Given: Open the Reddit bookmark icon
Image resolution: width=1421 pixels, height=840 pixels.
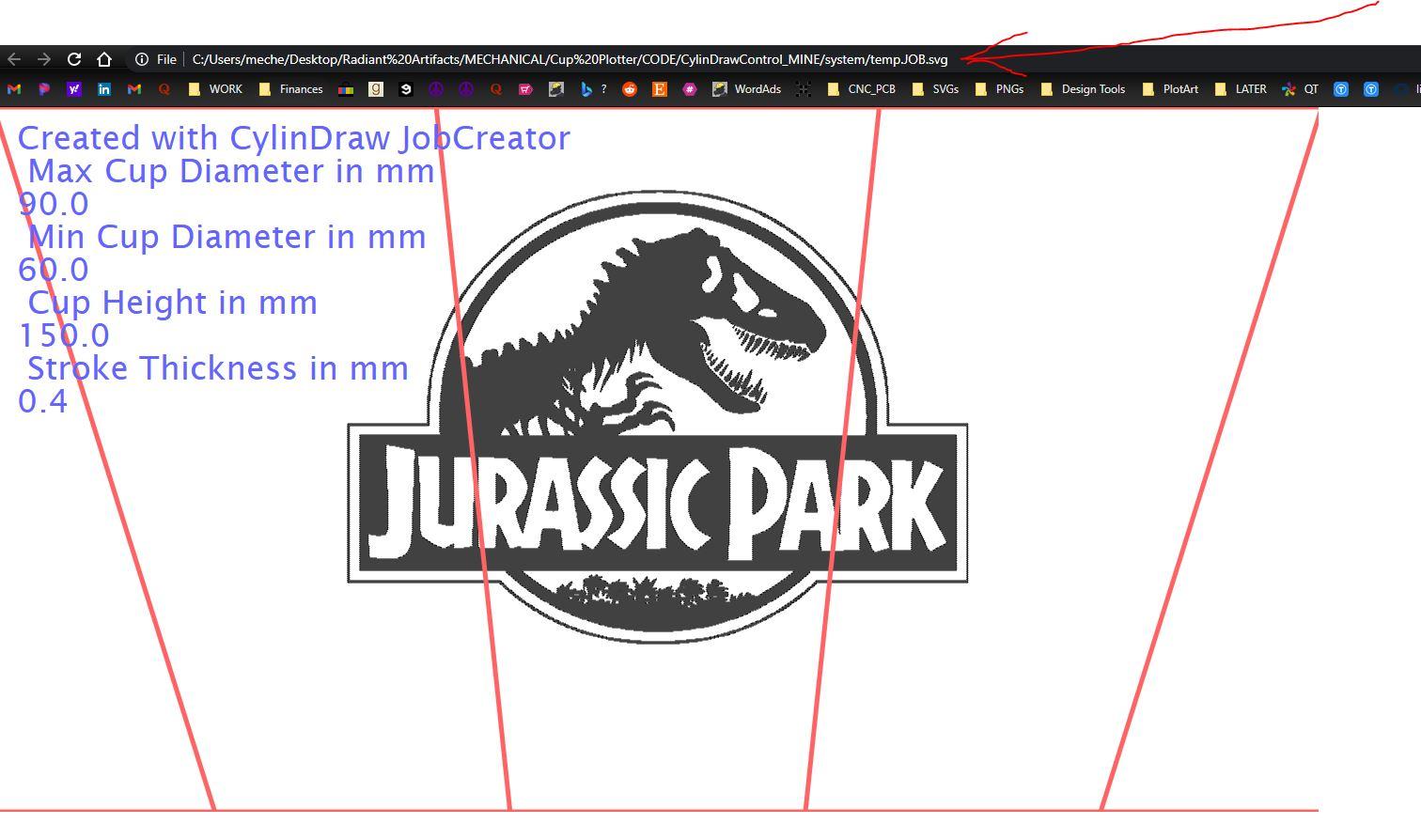Looking at the screenshot, I should pyautogui.click(x=630, y=89).
